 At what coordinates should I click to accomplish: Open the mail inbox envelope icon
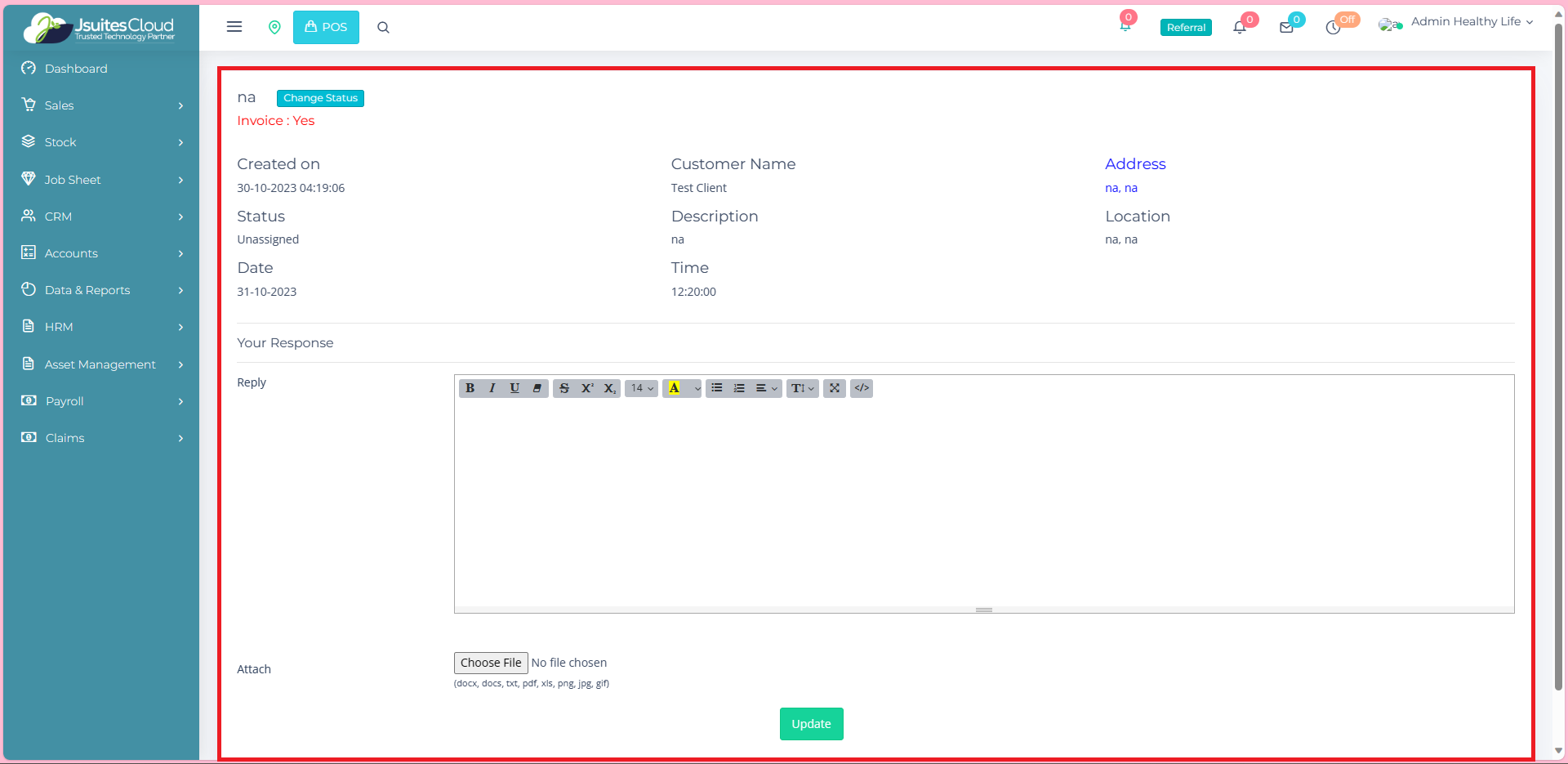[1286, 27]
